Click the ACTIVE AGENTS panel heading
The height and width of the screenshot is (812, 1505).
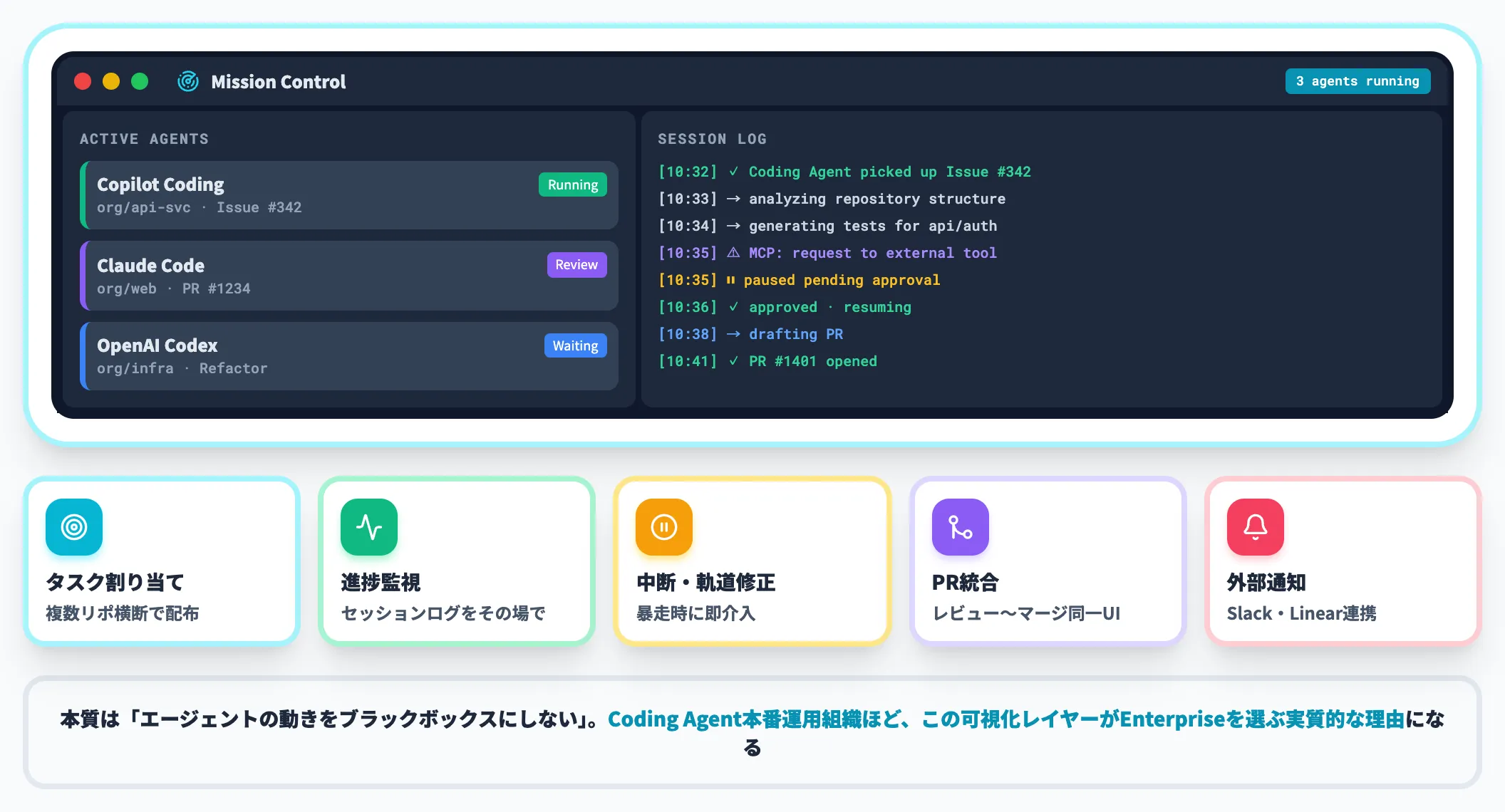pyautogui.click(x=144, y=139)
